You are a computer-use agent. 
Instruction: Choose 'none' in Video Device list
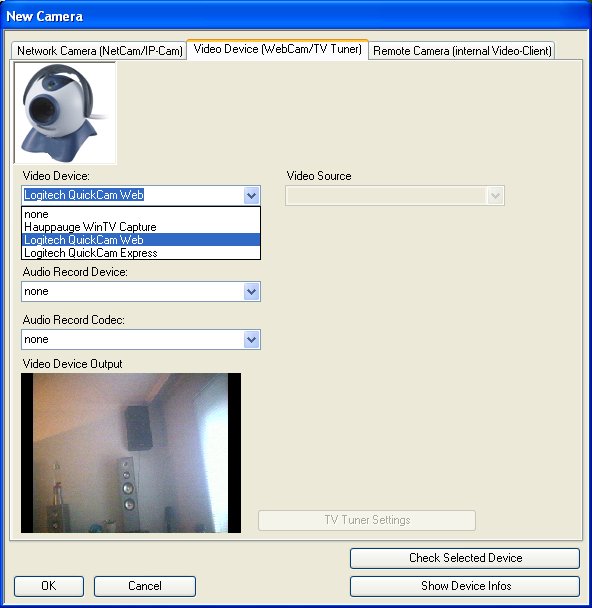tap(141, 214)
